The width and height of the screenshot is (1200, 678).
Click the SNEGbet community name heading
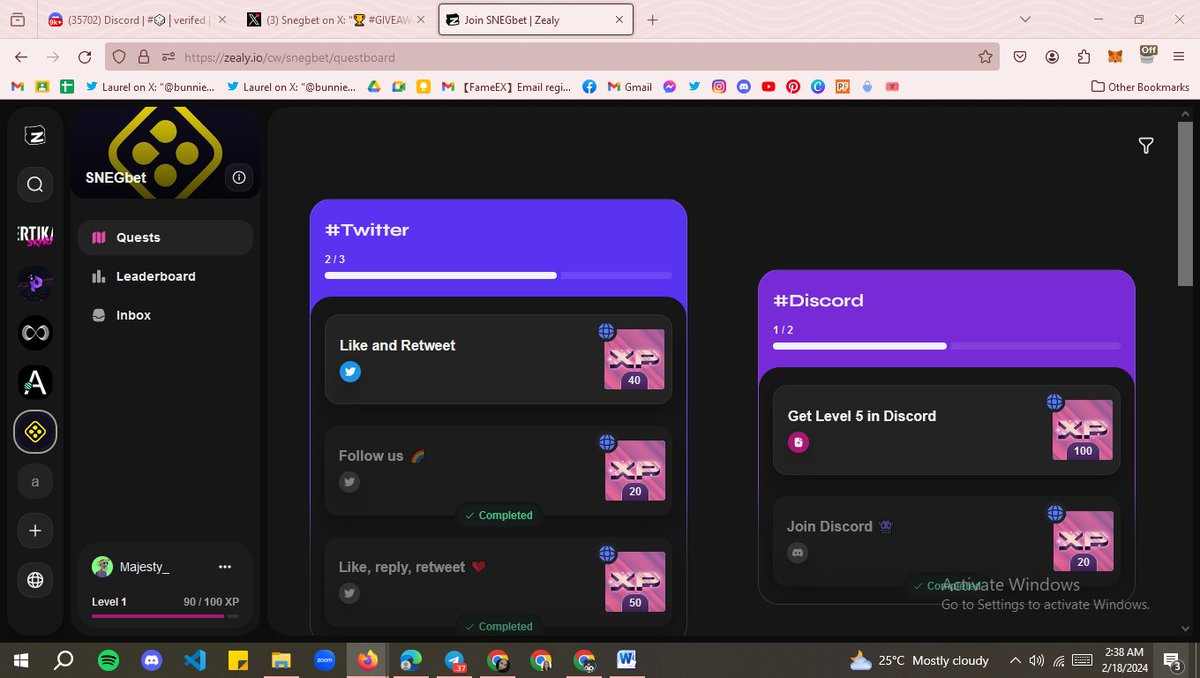pyautogui.click(x=116, y=178)
